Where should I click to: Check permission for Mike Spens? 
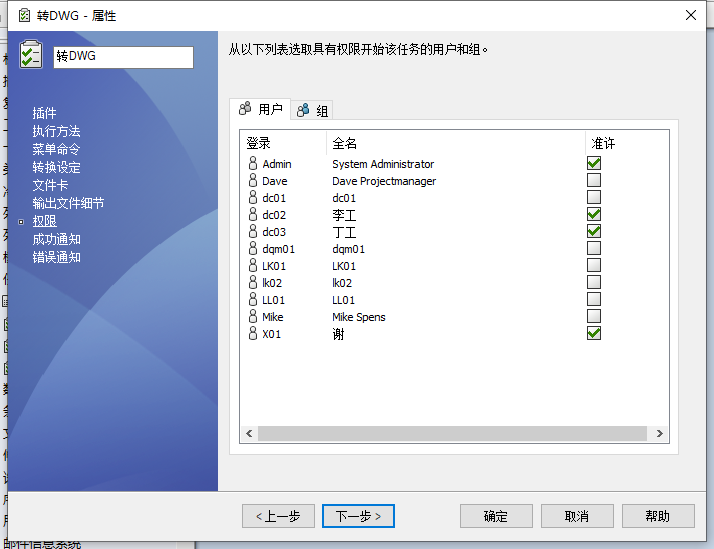pyautogui.click(x=594, y=316)
